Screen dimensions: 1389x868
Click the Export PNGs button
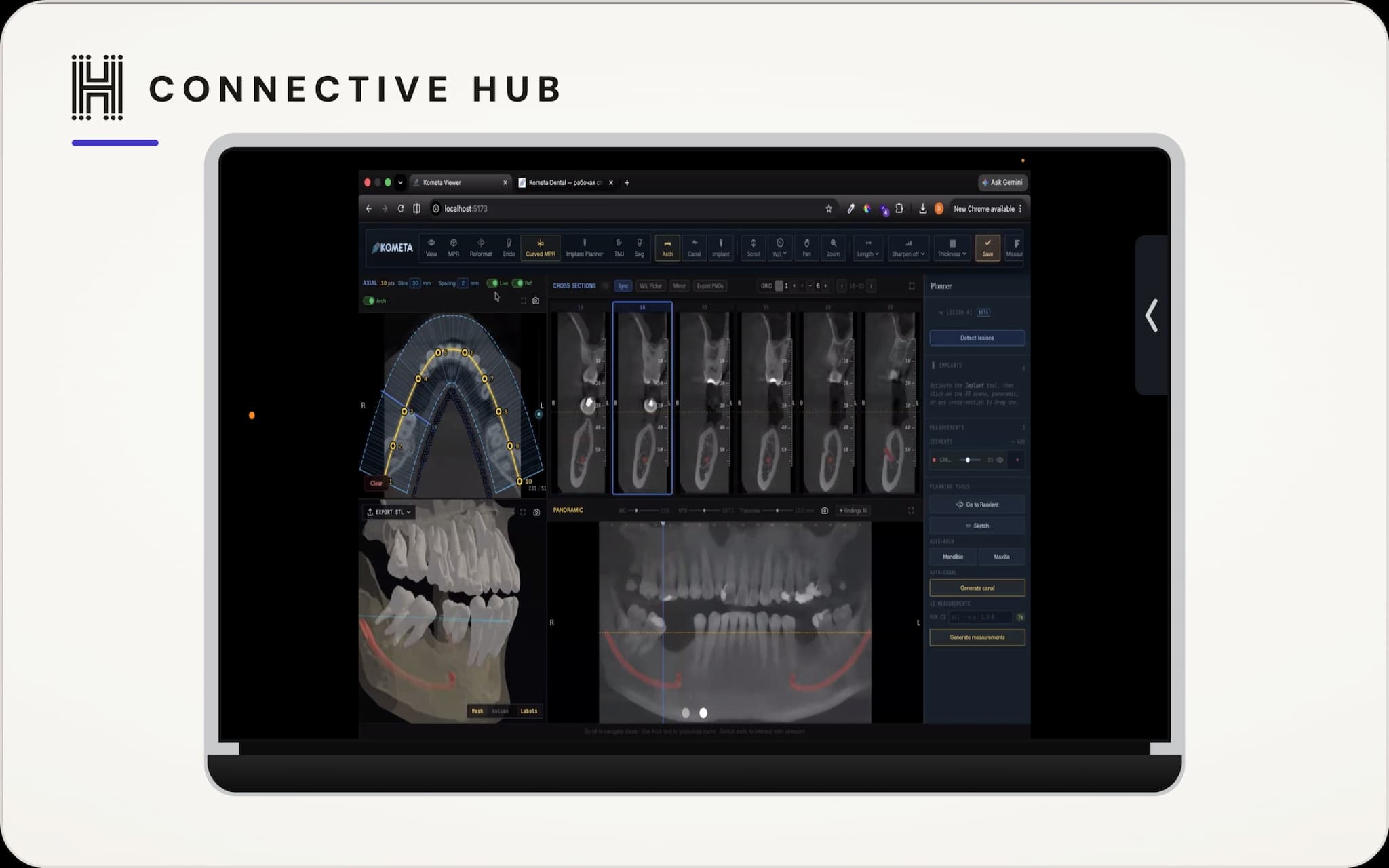point(709,286)
